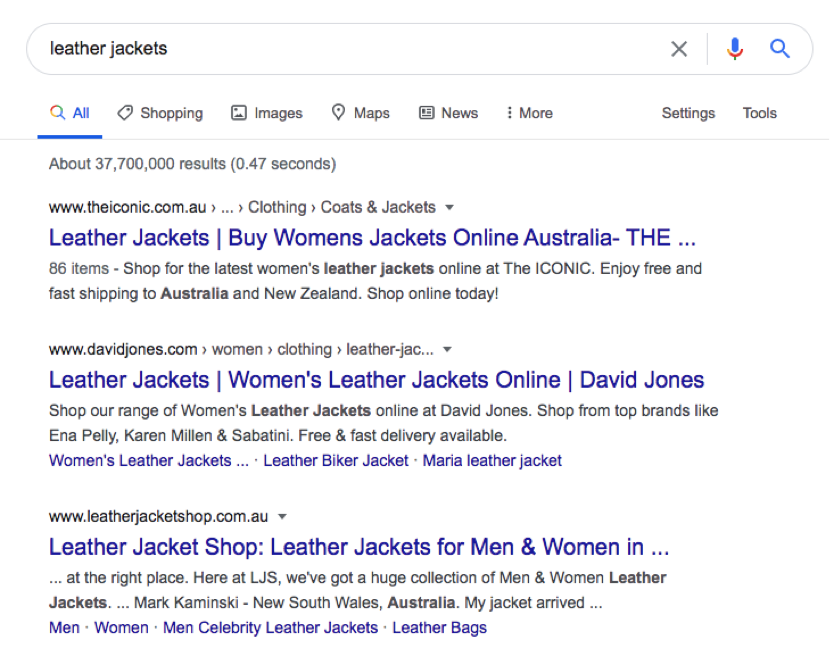This screenshot has width=830, height=660.
Task: Expand the More menu with the three dots
Action: click(529, 113)
